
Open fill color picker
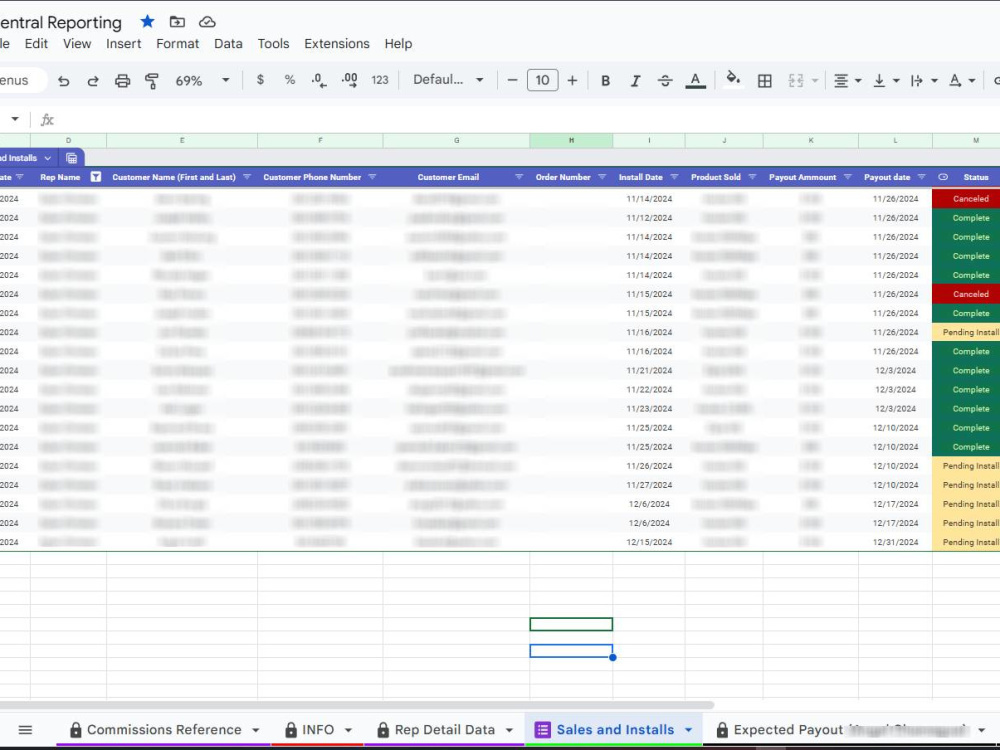pyautogui.click(x=733, y=79)
